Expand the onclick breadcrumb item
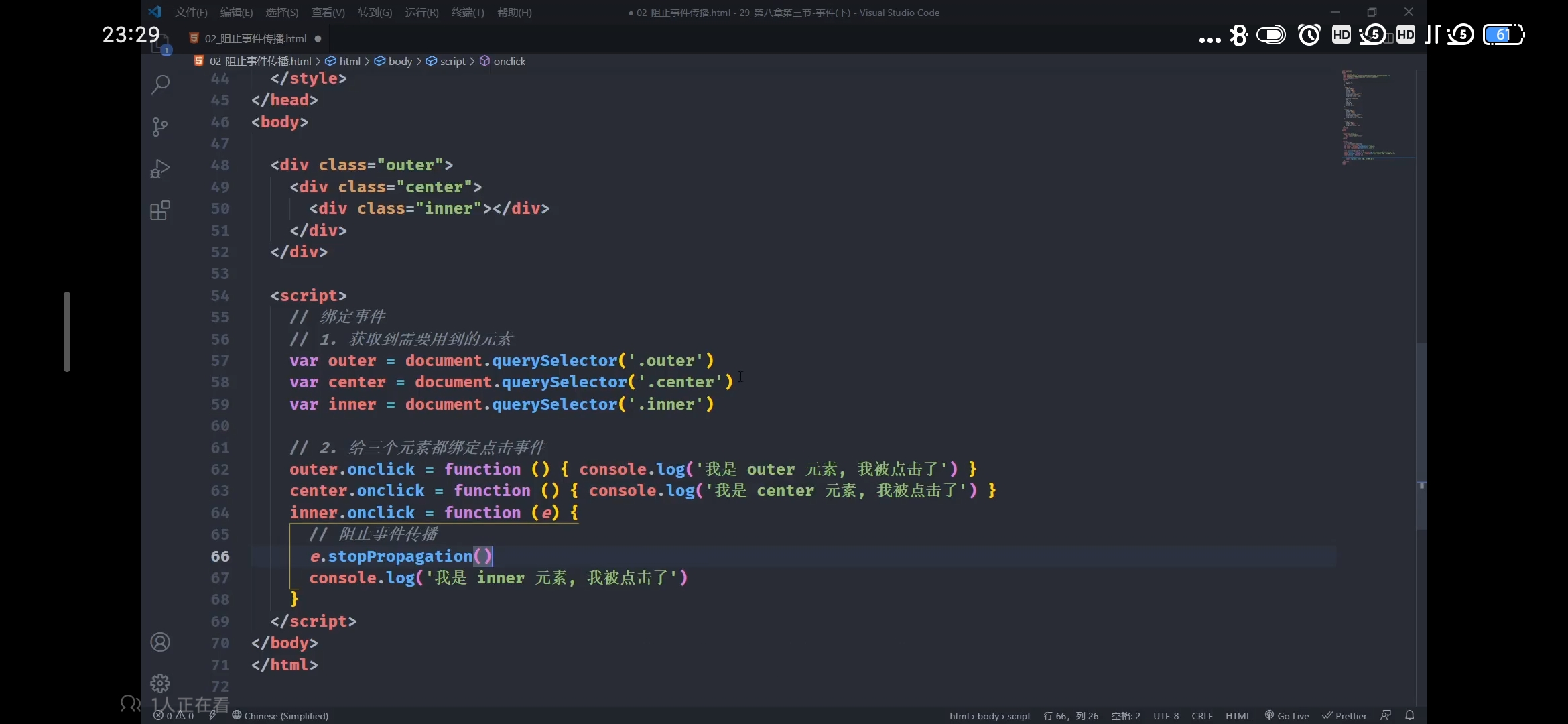 [x=509, y=61]
